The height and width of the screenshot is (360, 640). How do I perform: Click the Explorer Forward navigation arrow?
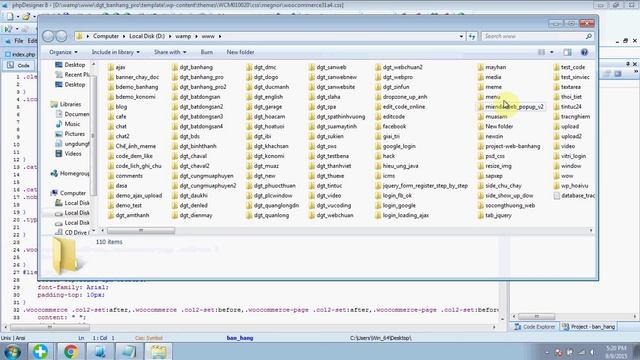(x=61, y=36)
